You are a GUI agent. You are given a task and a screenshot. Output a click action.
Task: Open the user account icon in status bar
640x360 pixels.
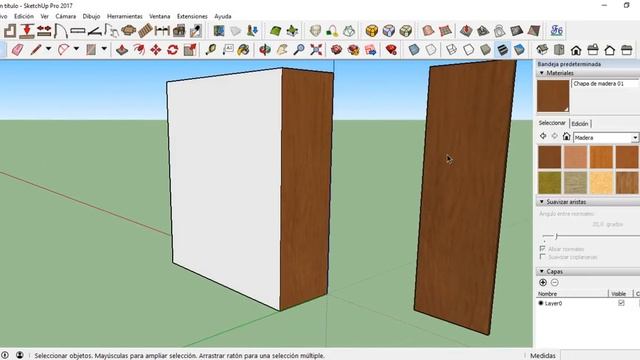click(20, 355)
